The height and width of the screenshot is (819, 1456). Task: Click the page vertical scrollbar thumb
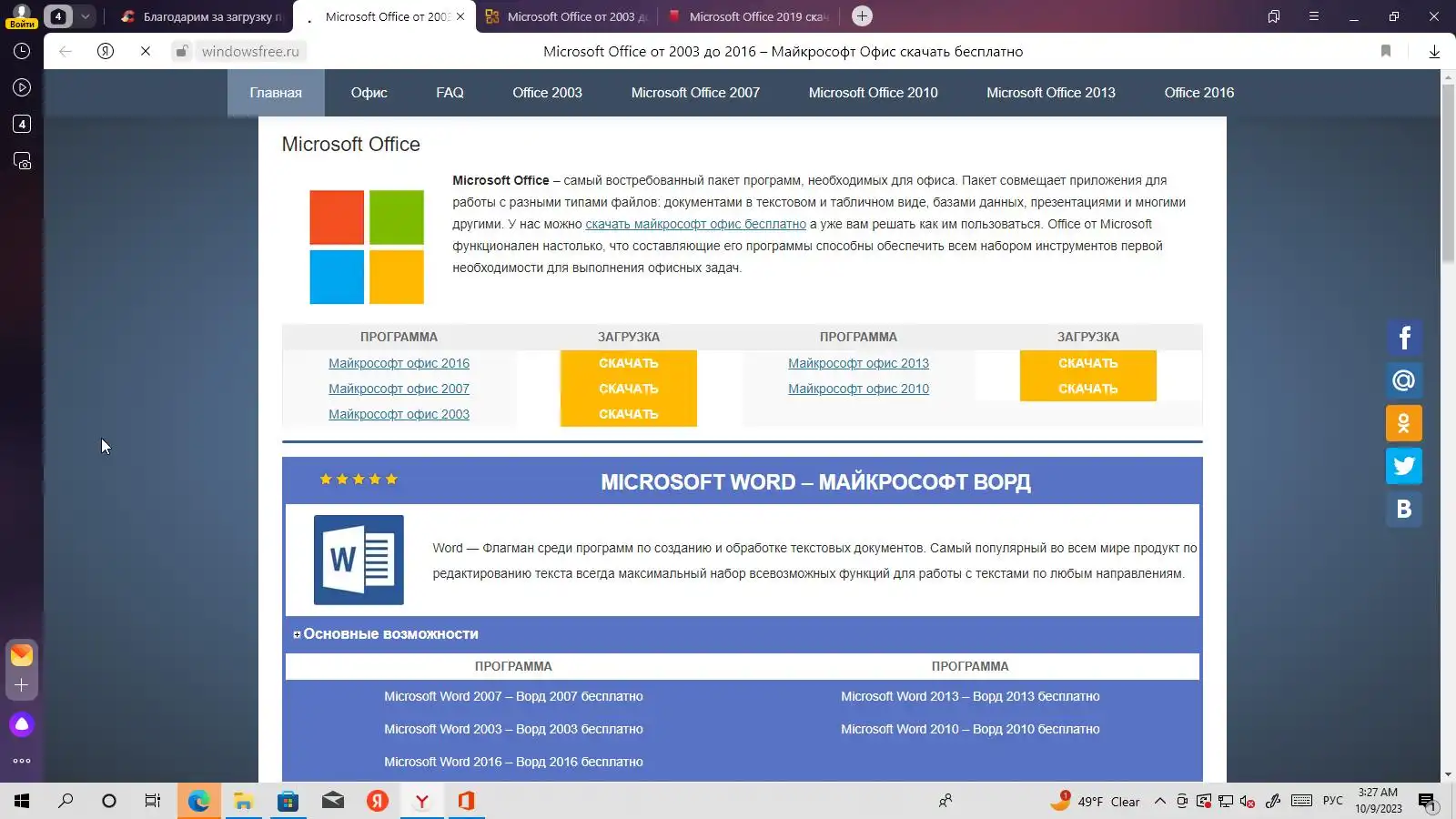[1448, 173]
